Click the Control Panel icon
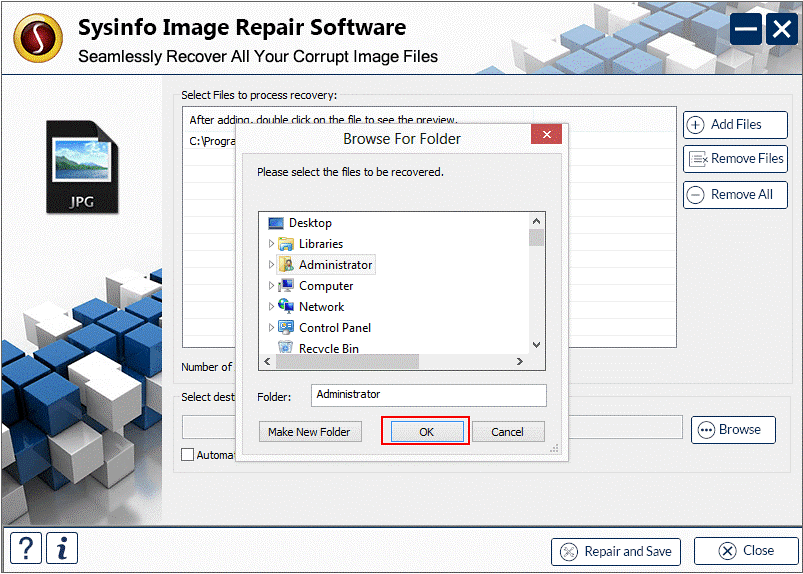The height and width of the screenshot is (574, 803). pyautogui.click(x=286, y=327)
